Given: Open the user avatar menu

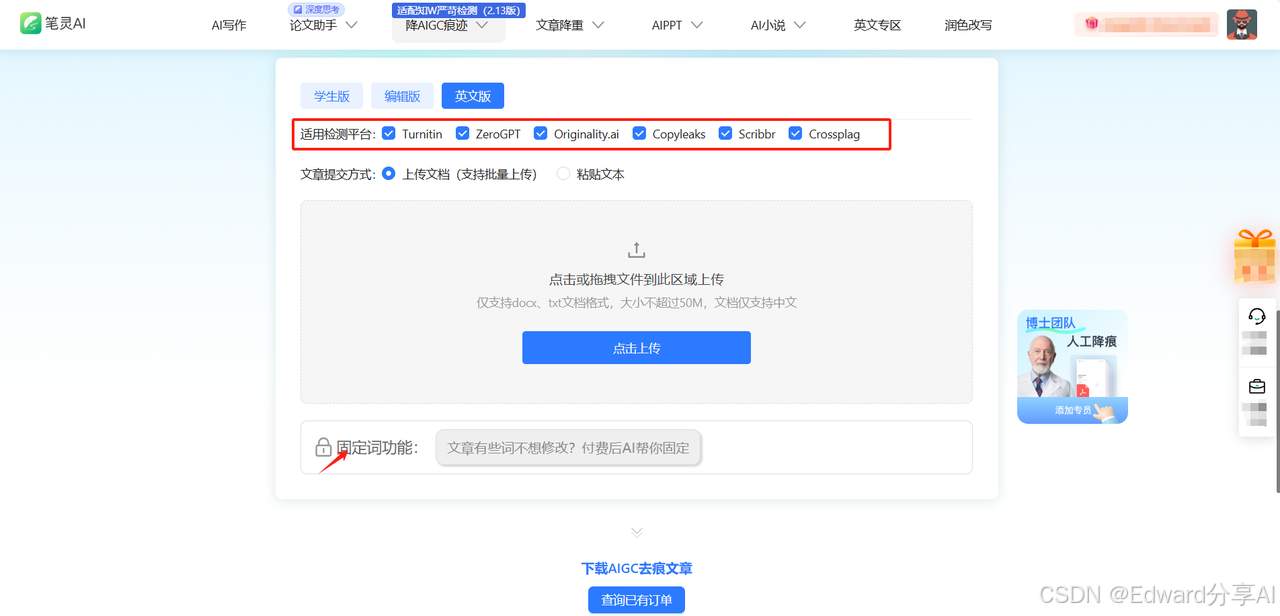Looking at the screenshot, I should click(1241, 24).
